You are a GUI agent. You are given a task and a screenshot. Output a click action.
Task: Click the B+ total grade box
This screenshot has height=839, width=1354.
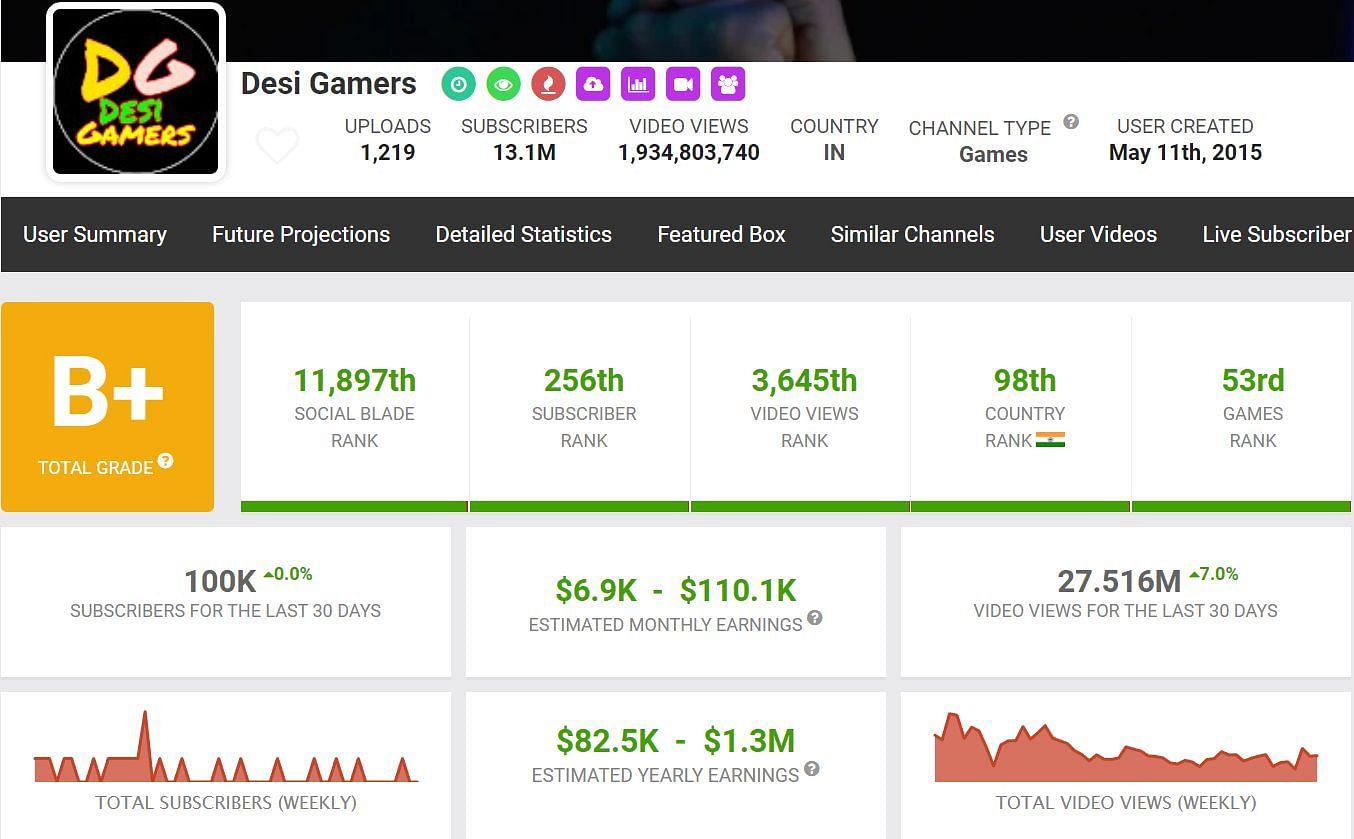coord(107,407)
